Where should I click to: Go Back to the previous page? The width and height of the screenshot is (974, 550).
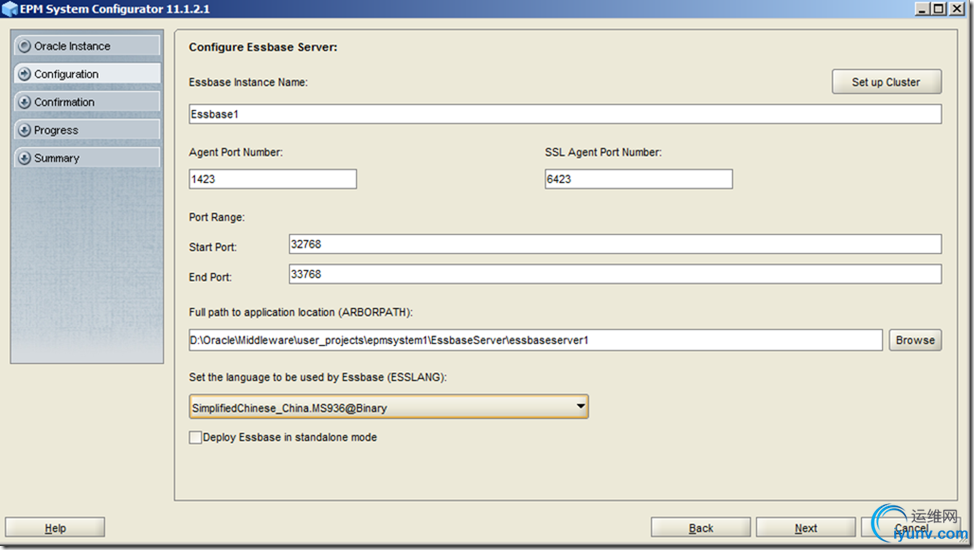[701, 528]
